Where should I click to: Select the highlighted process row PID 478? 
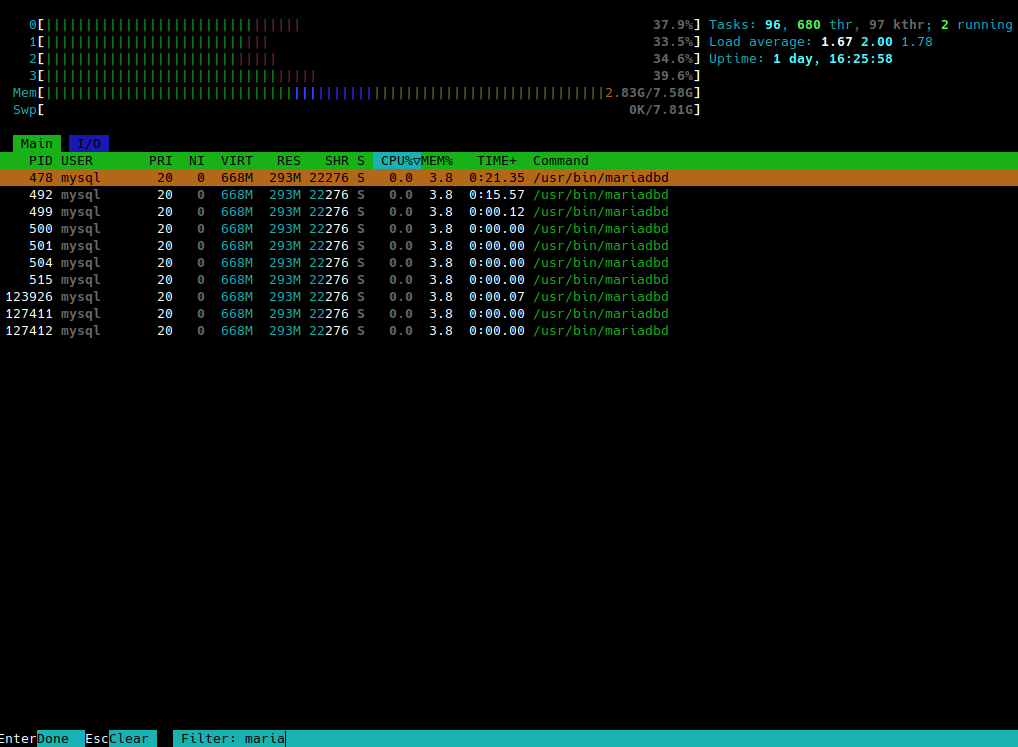coord(509,177)
